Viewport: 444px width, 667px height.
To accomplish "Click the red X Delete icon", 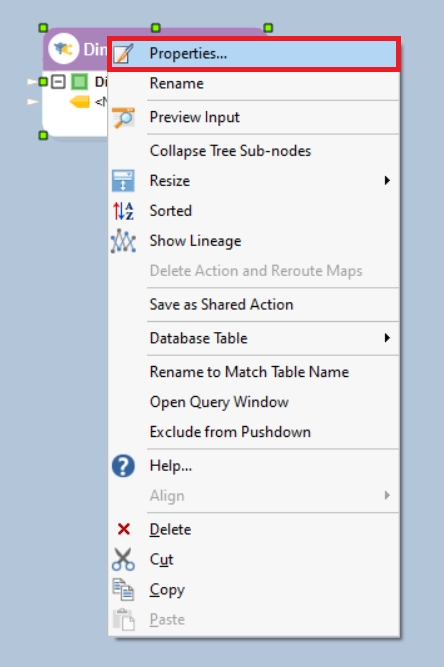I will [x=124, y=529].
